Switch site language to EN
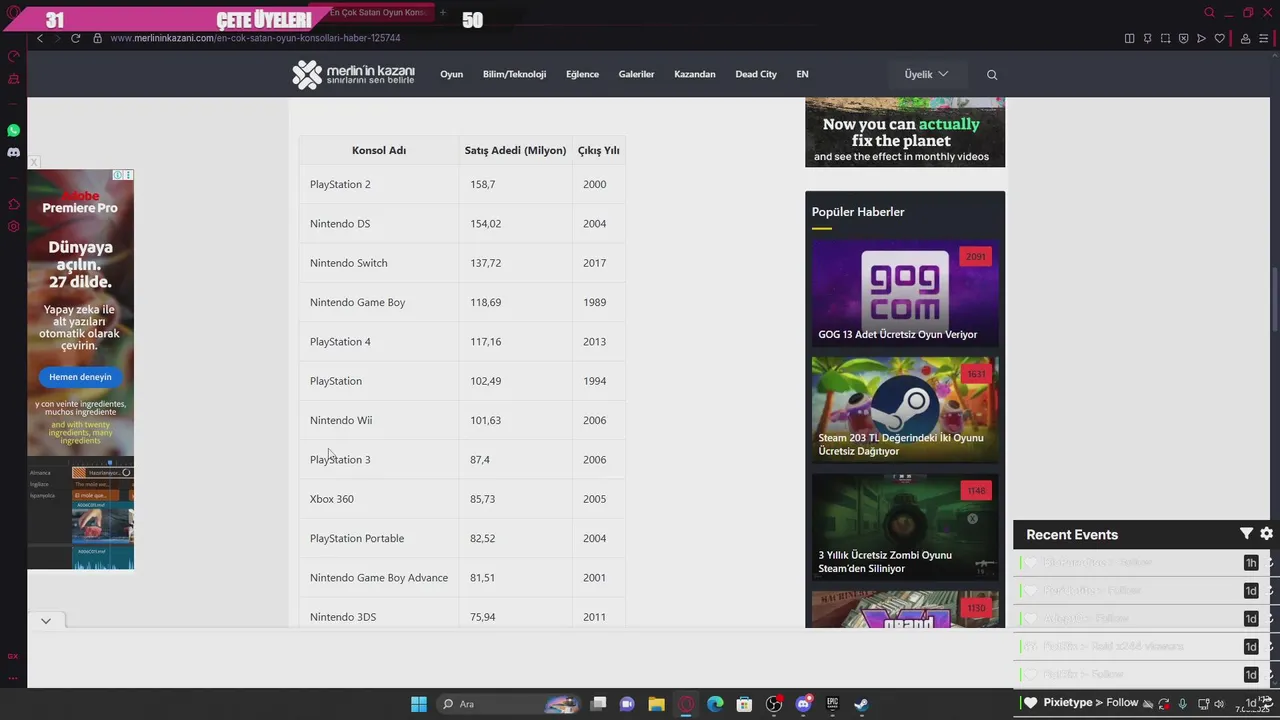 click(x=802, y=74)
